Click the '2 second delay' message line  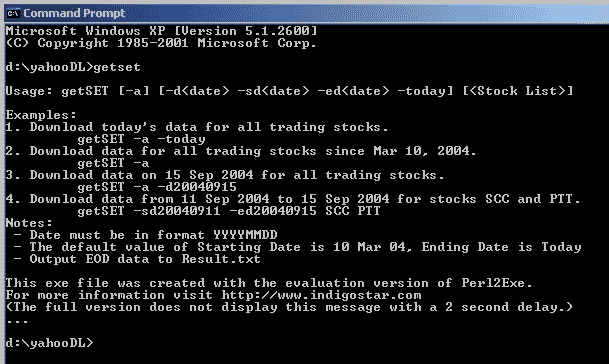point(289,307)
